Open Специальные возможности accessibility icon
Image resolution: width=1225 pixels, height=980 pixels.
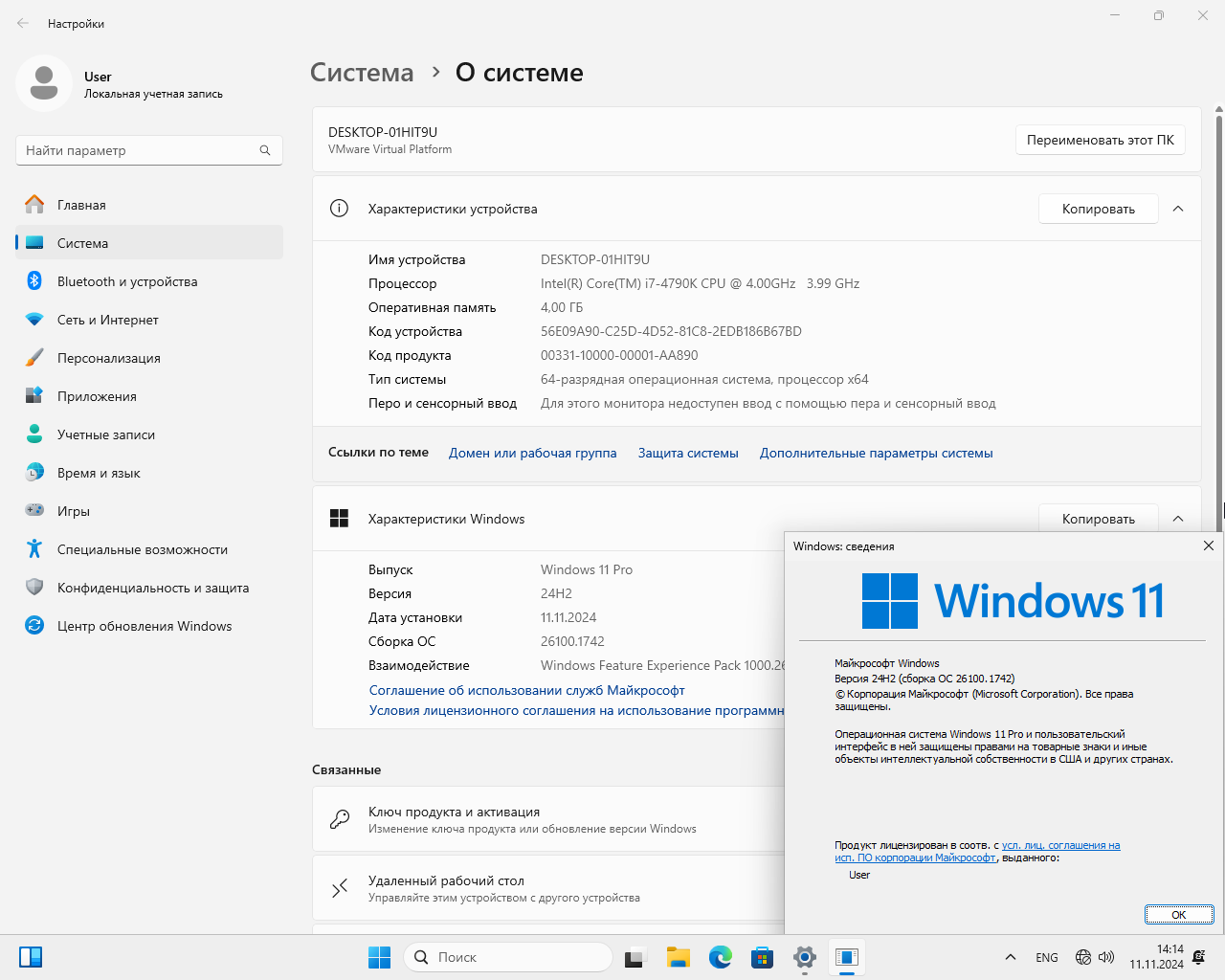[34, 549]
